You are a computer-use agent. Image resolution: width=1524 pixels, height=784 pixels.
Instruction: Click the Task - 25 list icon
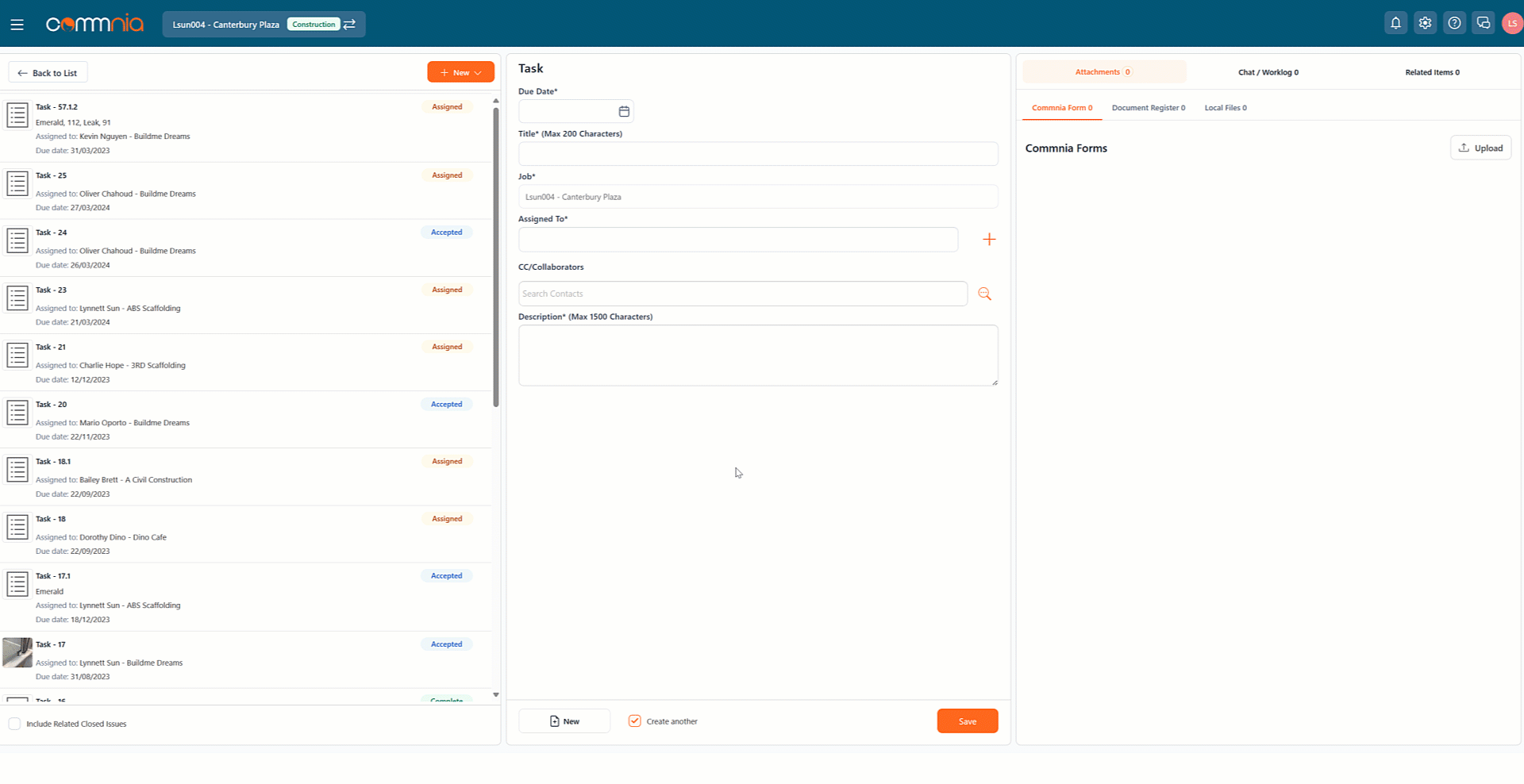(x=17, y=183)
